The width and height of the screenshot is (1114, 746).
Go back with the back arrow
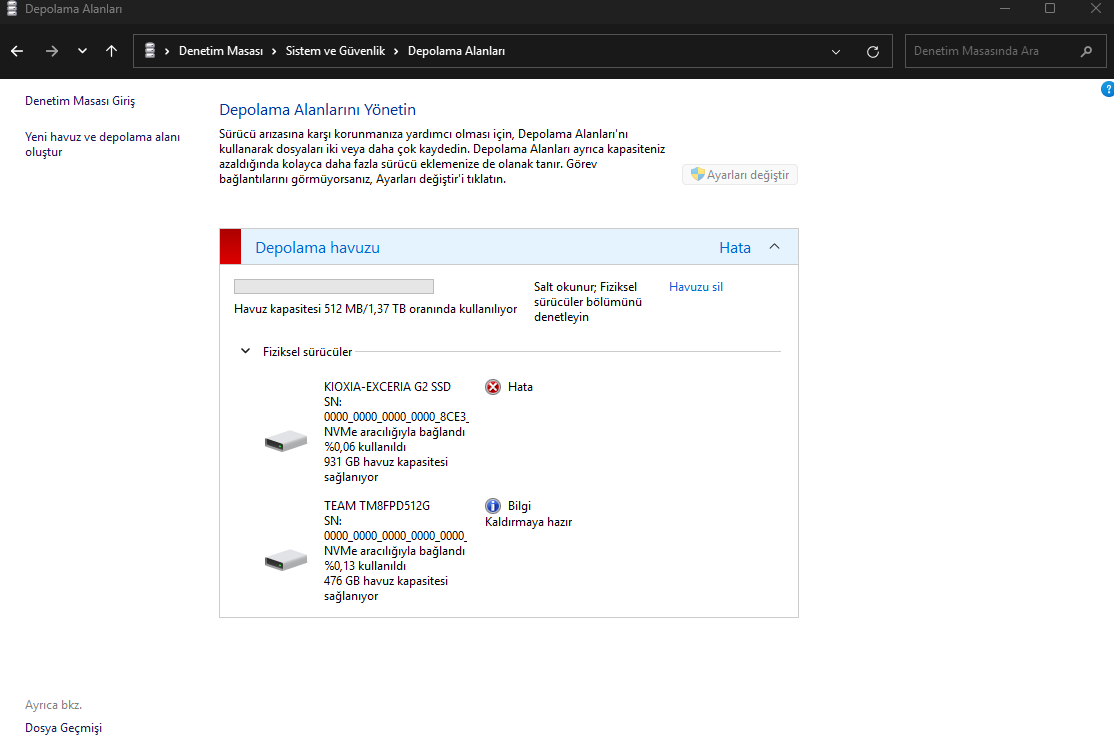(17, 51)
